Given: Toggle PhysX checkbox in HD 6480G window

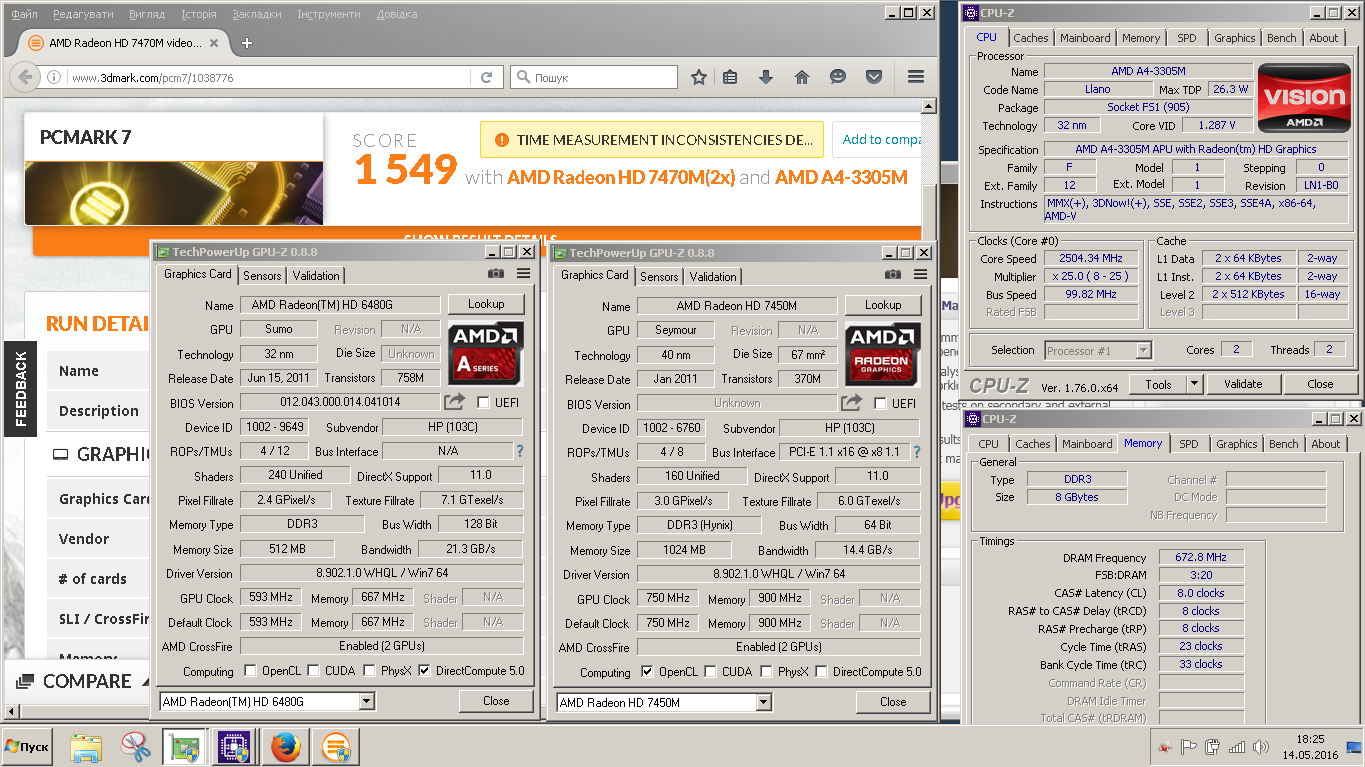Looking at the screenshot, I should coord(370,670).
